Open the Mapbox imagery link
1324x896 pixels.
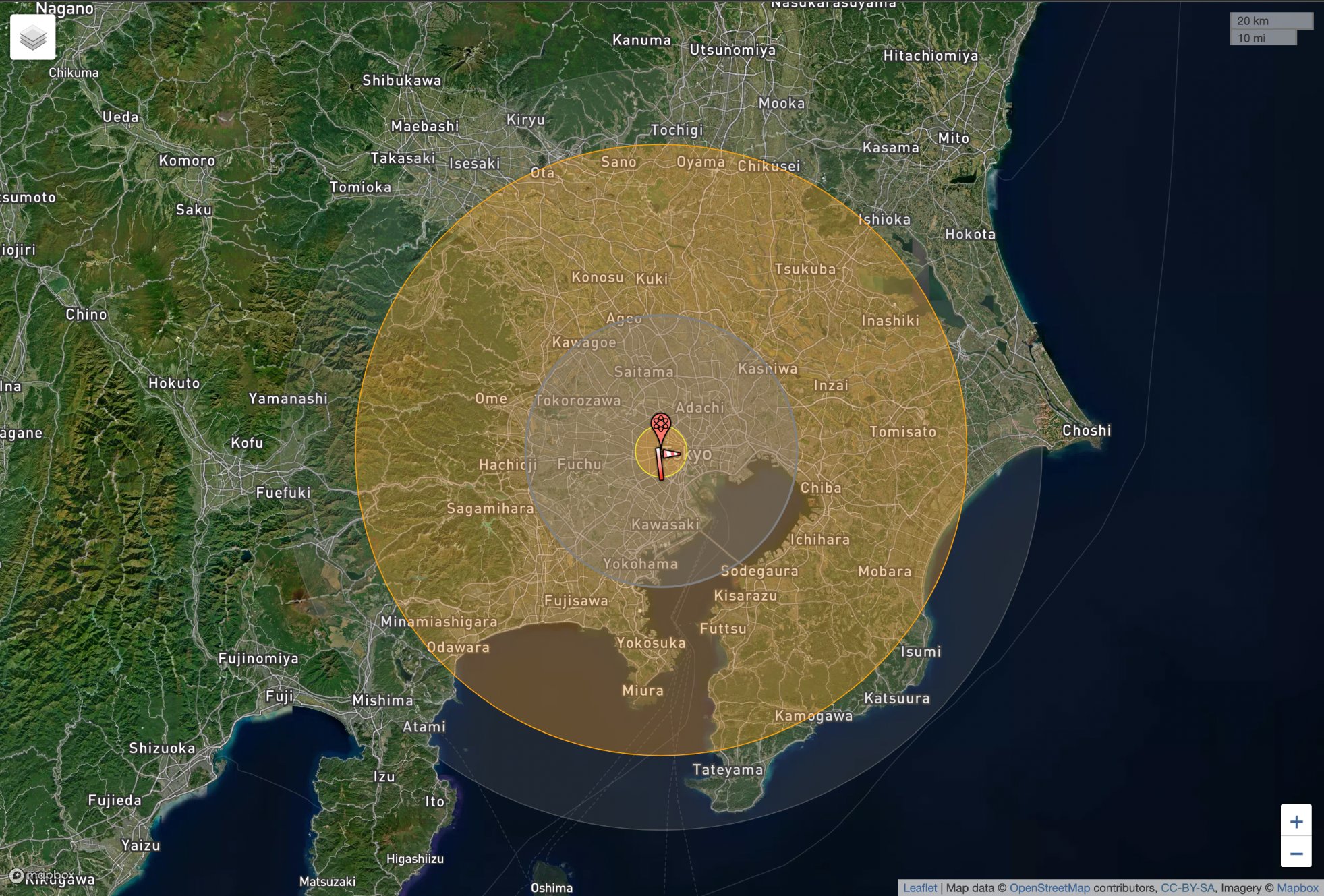coord(1297,887)
